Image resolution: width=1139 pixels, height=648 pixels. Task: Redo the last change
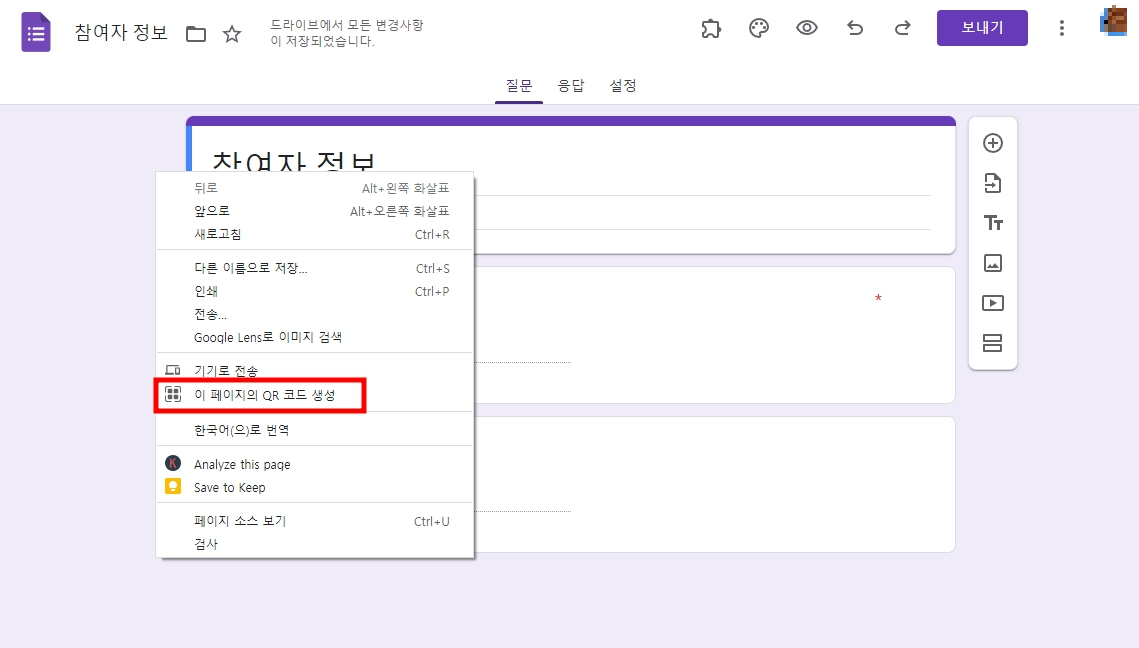pyautogui.click(x=902, y=28)
